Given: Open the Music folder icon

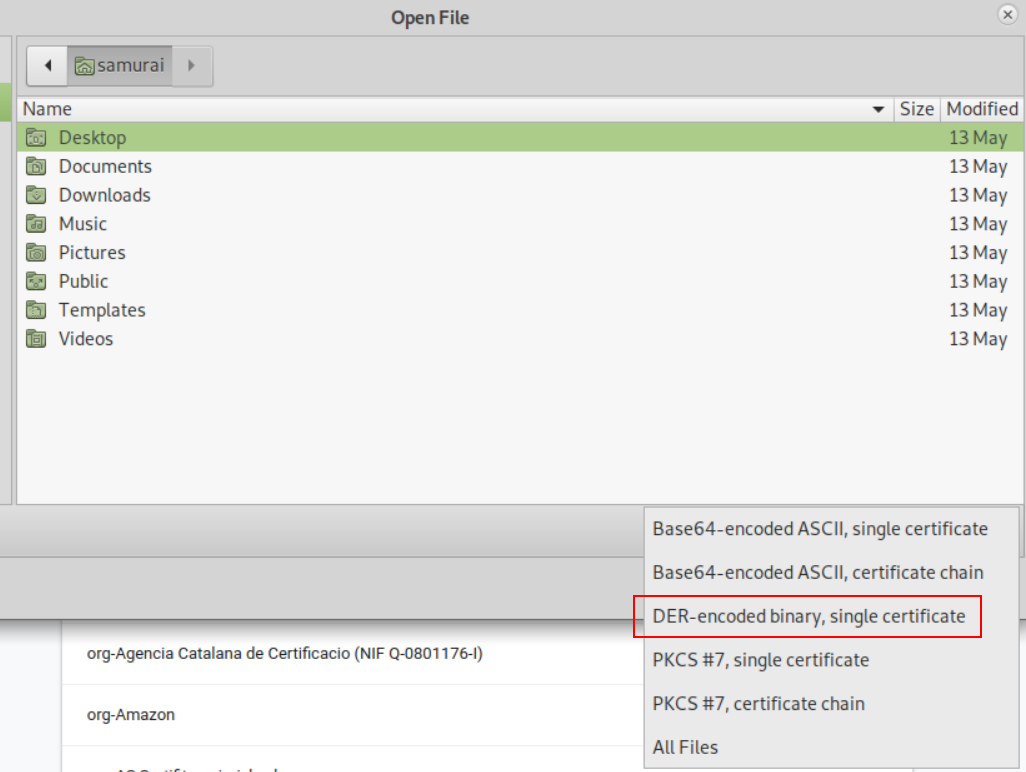Looking at the screenshot, I should tap(34, 223).
